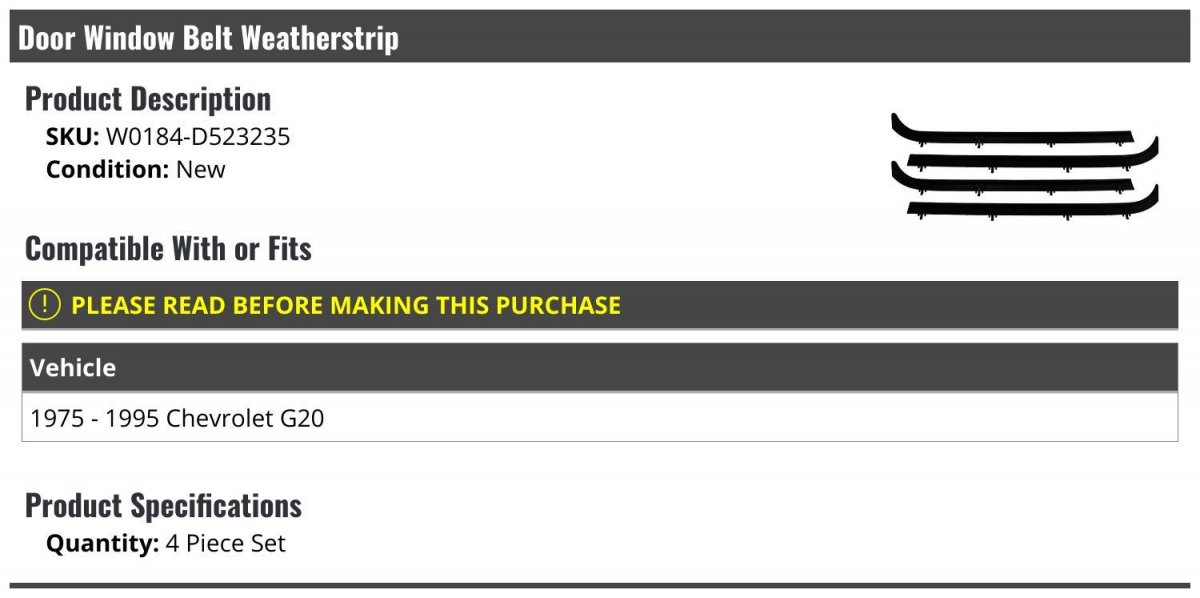Viewport: 1200px width, 598px height.
Task: Click the Door Window Belt Weatherstrip title bar
Action: pyautogui.click(x=208, y=38)
